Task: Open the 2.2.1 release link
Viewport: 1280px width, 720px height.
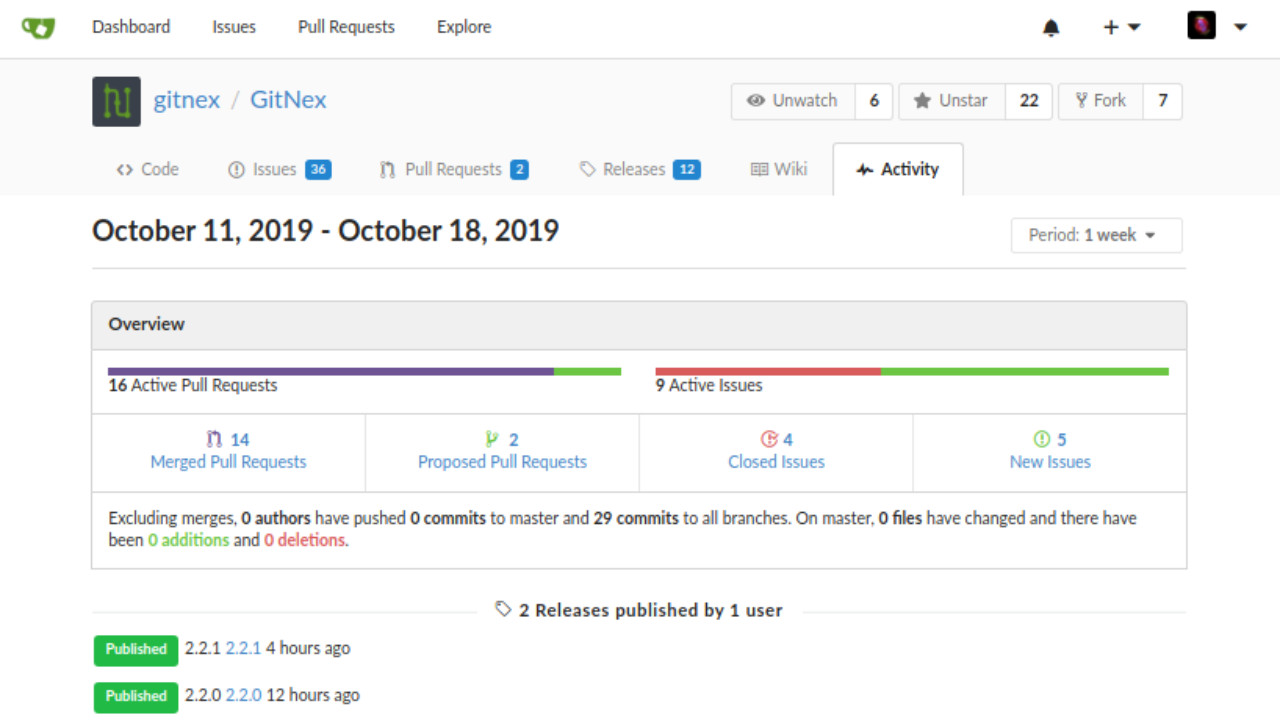Action: [x=243, y=648]
